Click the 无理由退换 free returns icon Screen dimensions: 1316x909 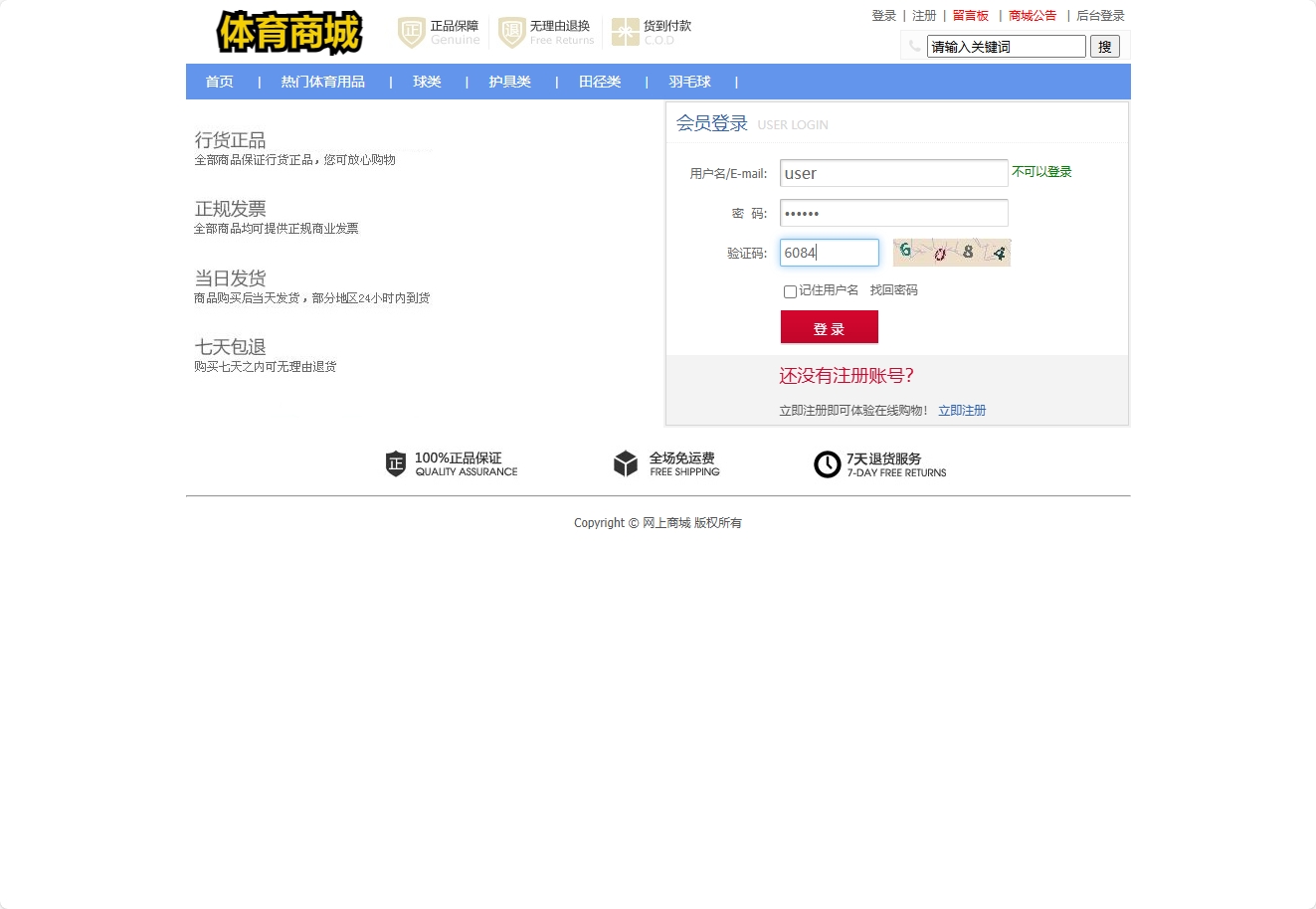pyautogui.click(x=509, y=32)
